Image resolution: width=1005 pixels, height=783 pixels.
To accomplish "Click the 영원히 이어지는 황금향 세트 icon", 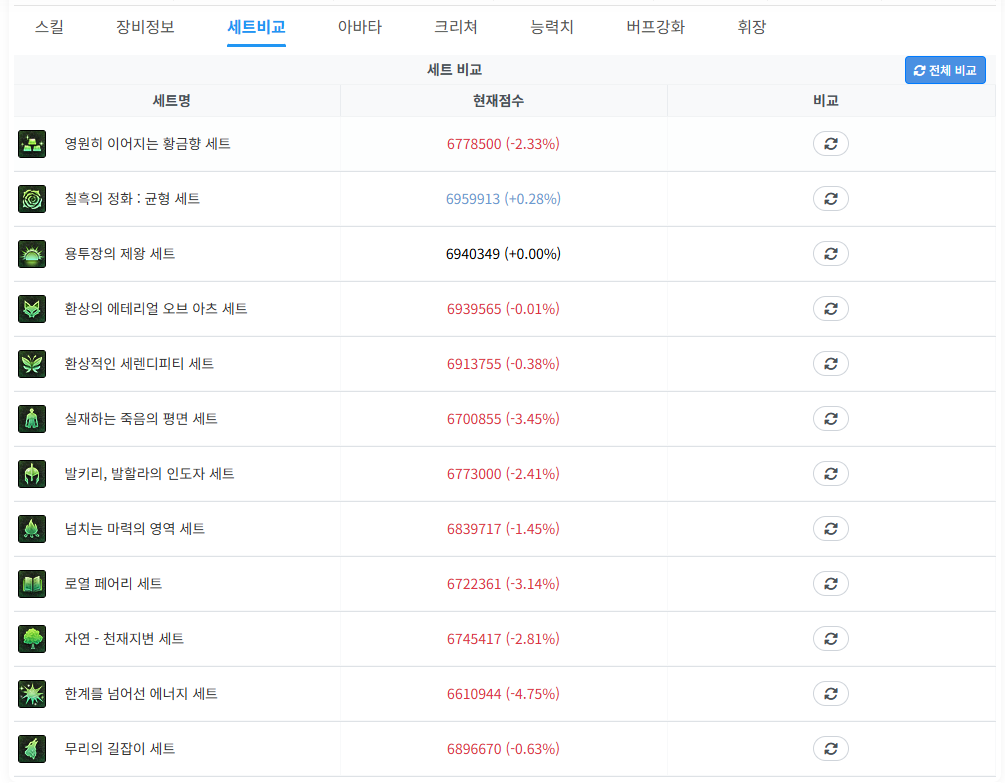I will (32, 144).
